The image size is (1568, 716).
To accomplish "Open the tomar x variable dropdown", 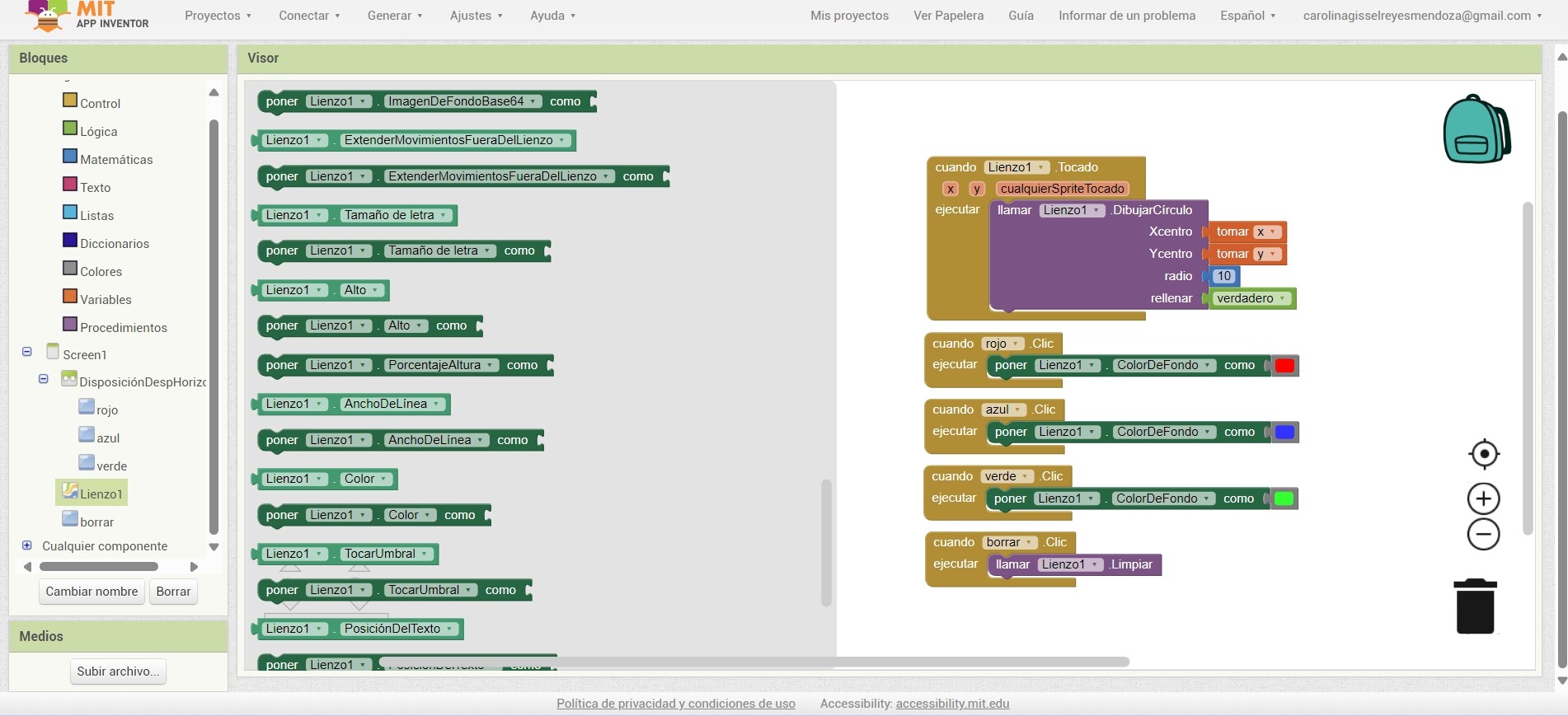I will click(x=1267, y=232).
